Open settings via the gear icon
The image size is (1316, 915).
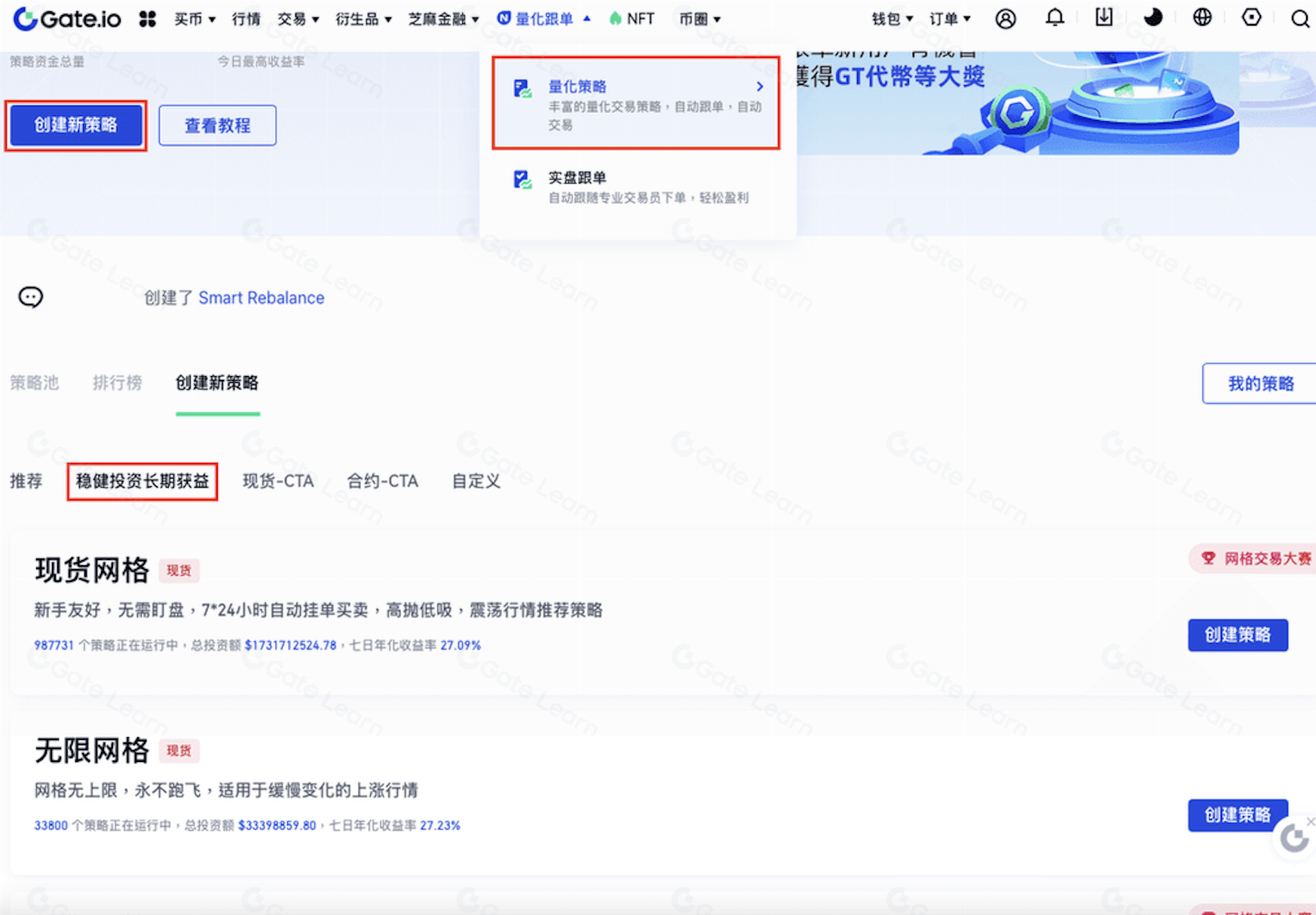pyautogui.click(x=1251, y=18)
